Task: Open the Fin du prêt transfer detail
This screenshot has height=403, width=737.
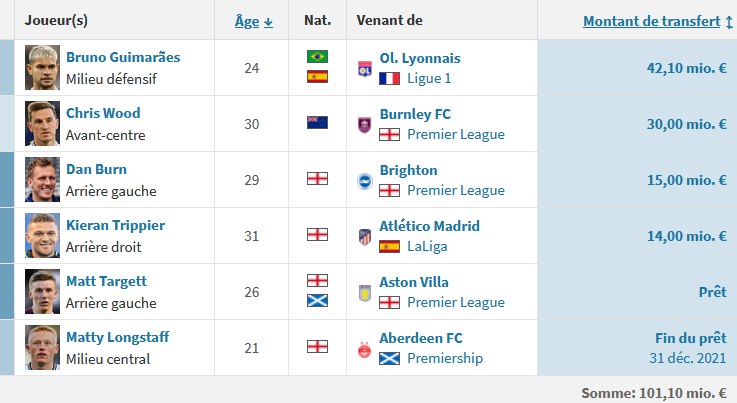Action: click(691, 338)
